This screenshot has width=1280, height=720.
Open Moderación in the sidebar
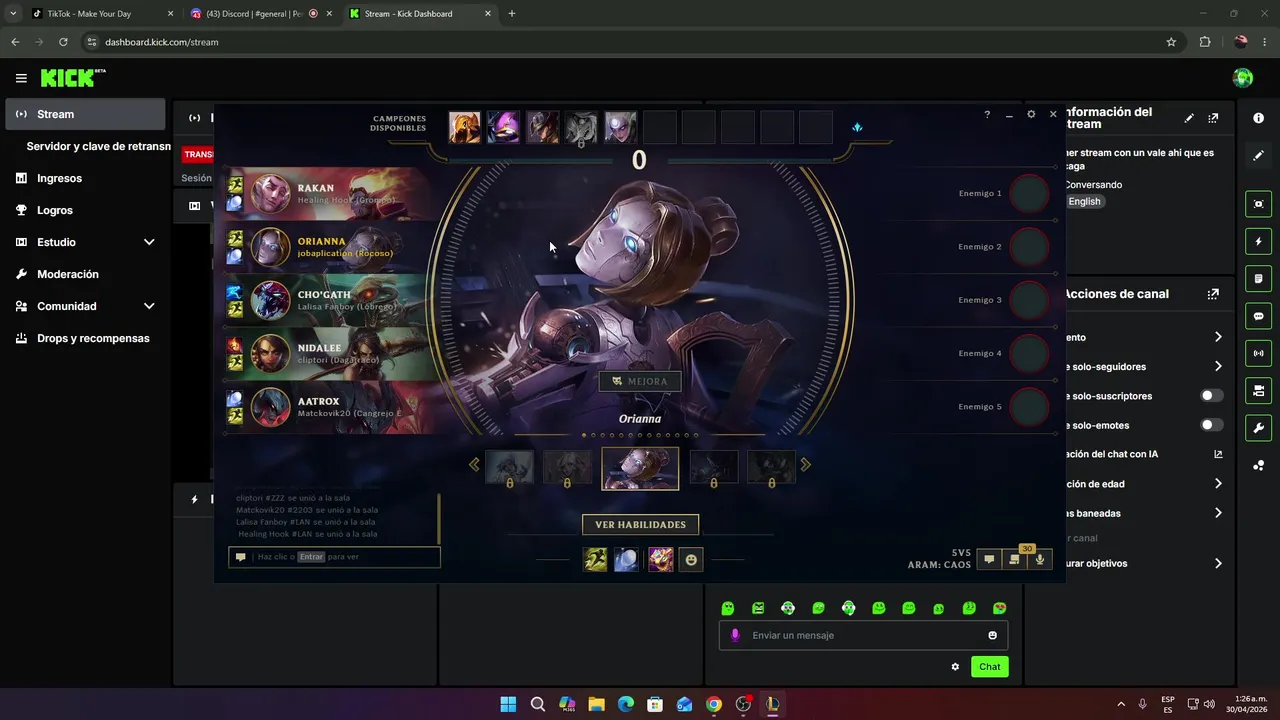coord(85,274)
